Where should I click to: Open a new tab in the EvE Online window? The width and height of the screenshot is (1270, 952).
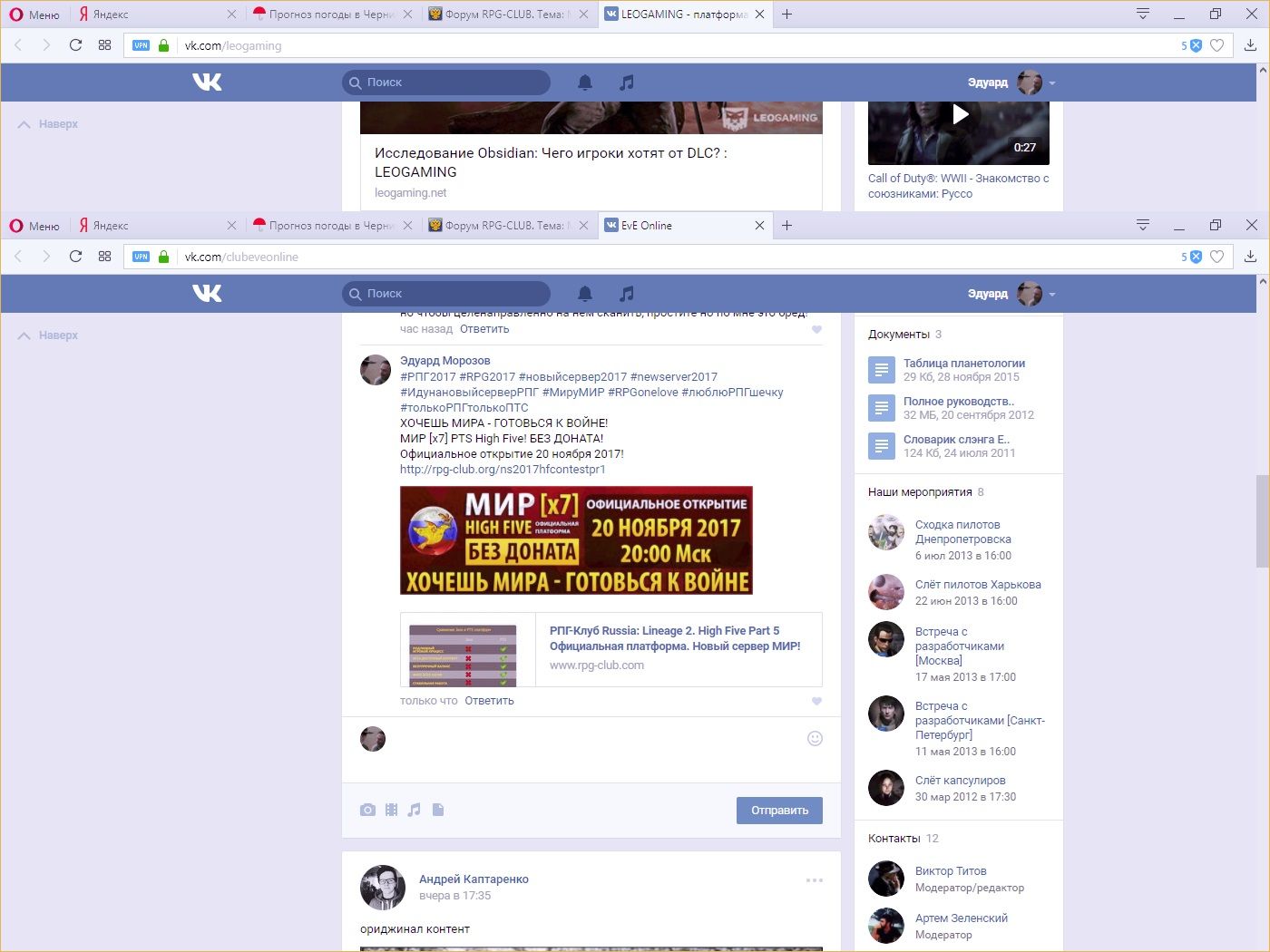(787, 226)
